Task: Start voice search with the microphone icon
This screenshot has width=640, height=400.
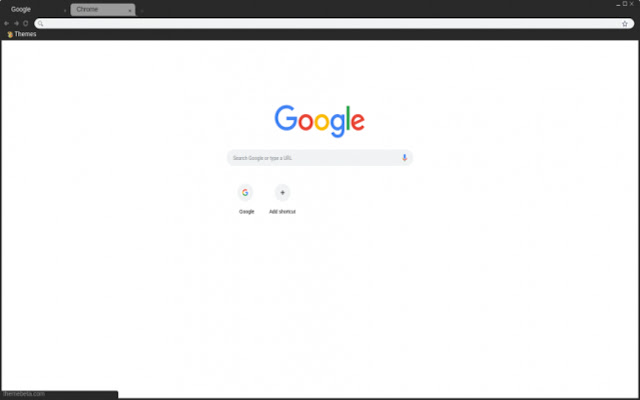Action: (x=404, y=158)
